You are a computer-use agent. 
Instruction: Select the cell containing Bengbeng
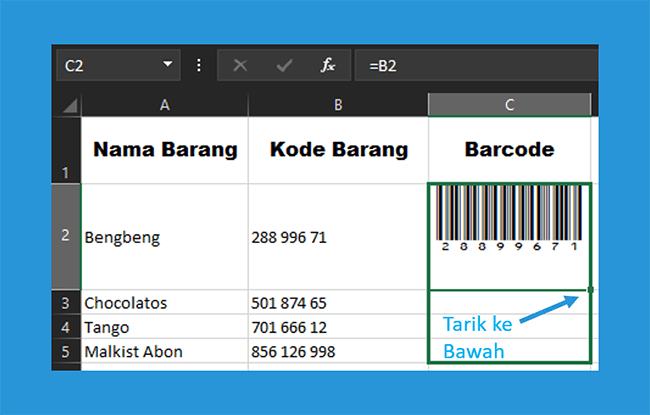[165, 237]
